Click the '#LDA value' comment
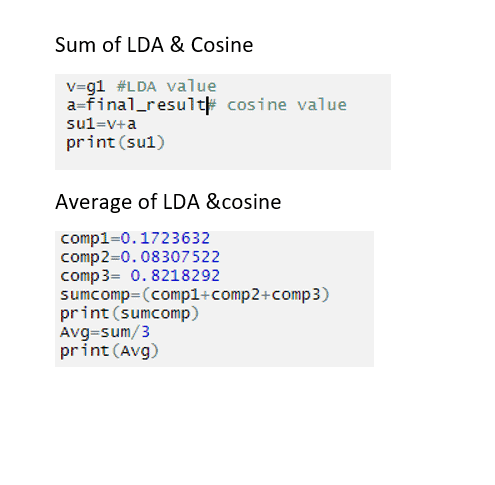This screenshot has width=495, height=485. tap(167, 87)
